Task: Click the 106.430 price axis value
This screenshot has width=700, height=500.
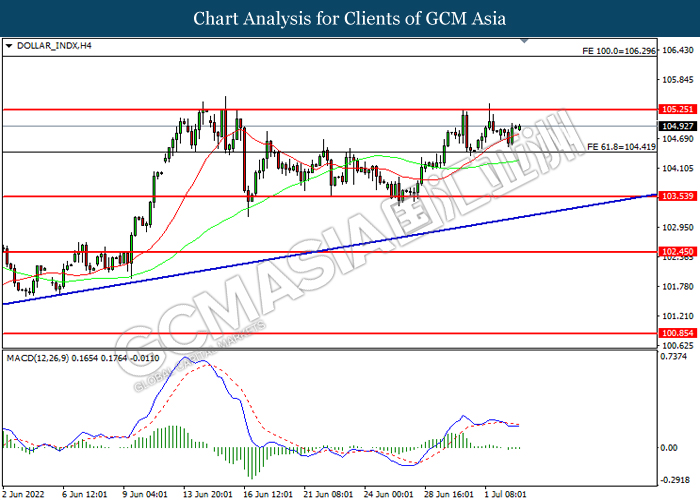Action: (678, 50)
